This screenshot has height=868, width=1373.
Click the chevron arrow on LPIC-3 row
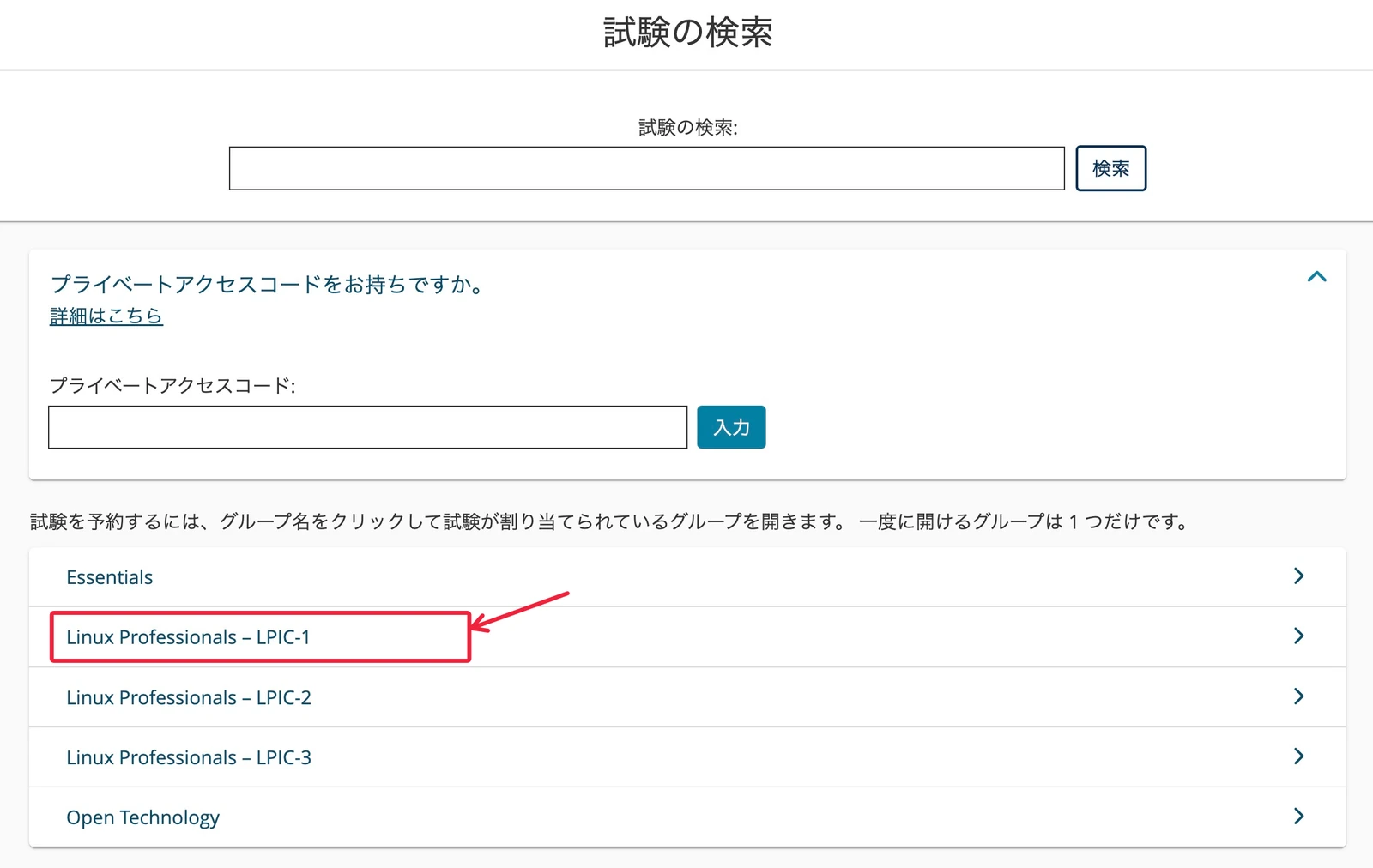tap(1298, 756)
